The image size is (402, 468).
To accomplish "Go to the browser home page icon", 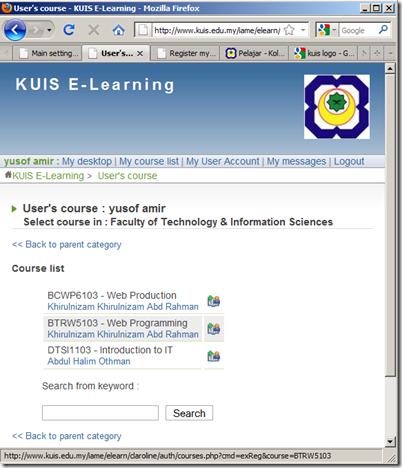I will (118, 30).
